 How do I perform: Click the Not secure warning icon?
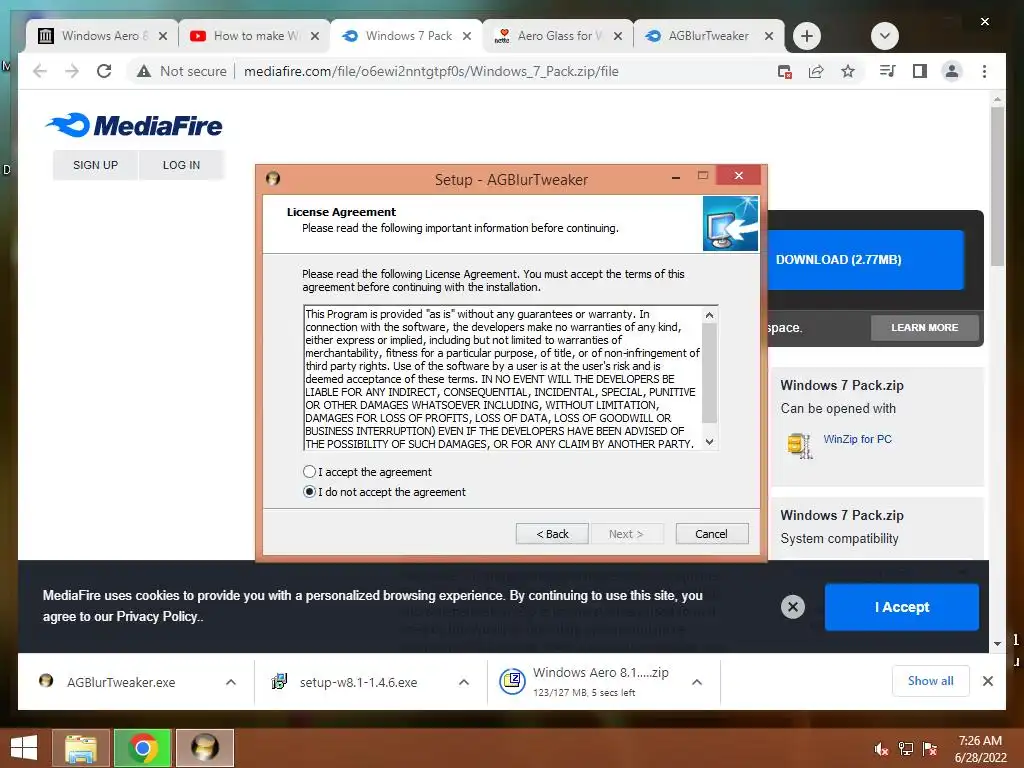click(x=144, y=71)
